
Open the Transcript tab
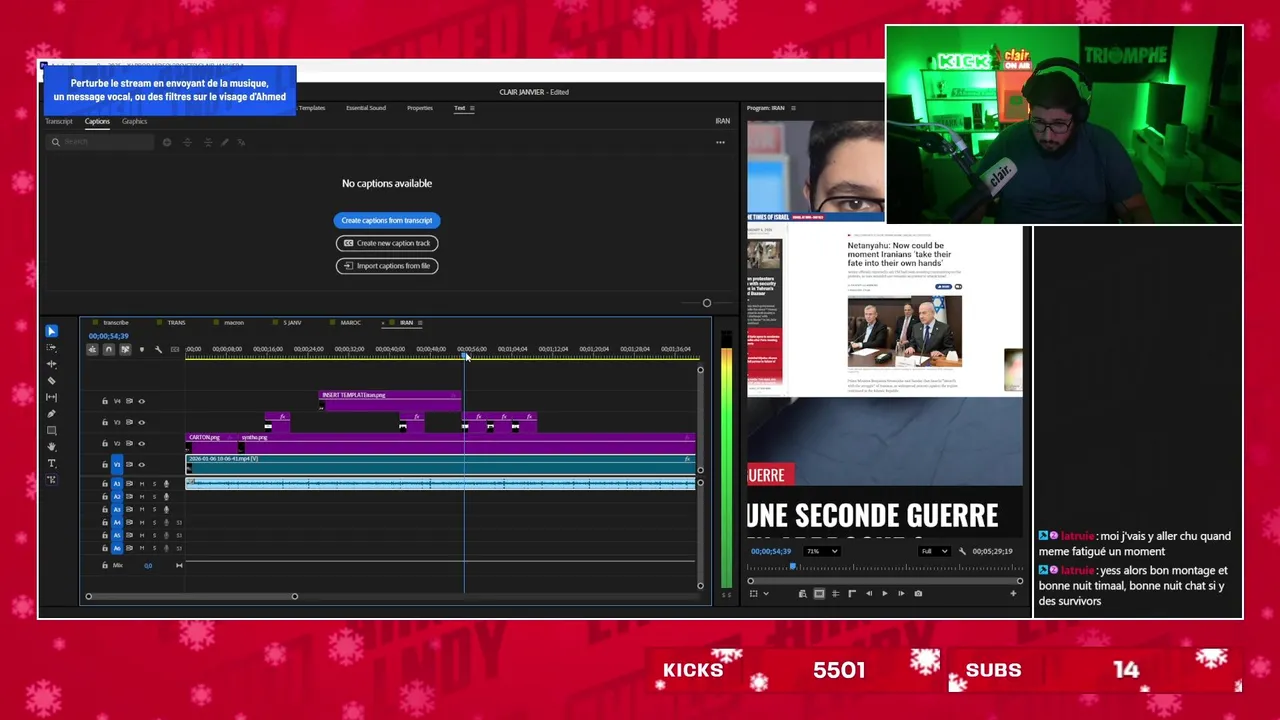(59, 121)
